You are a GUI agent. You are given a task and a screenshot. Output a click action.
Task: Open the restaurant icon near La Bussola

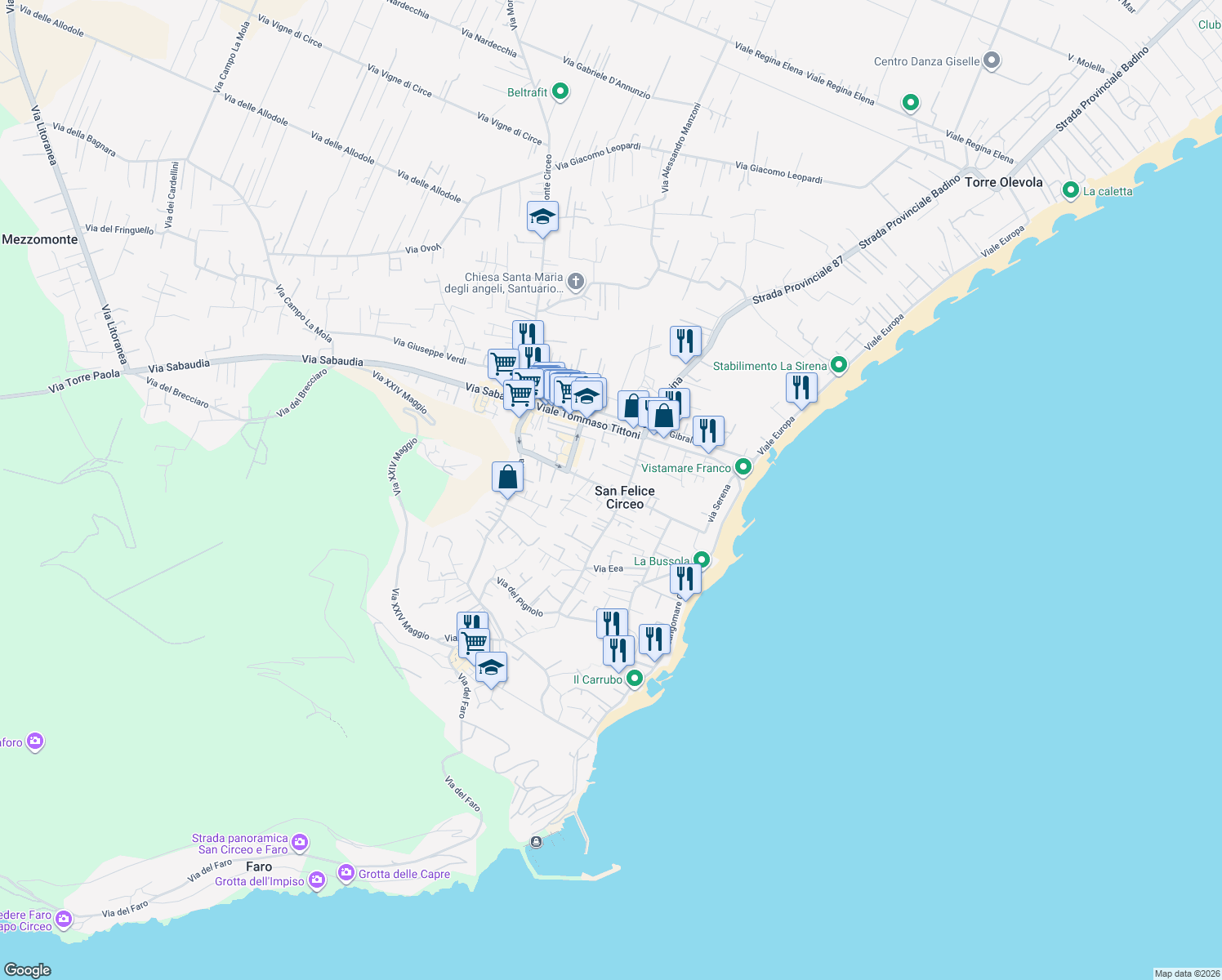point(685,577)
